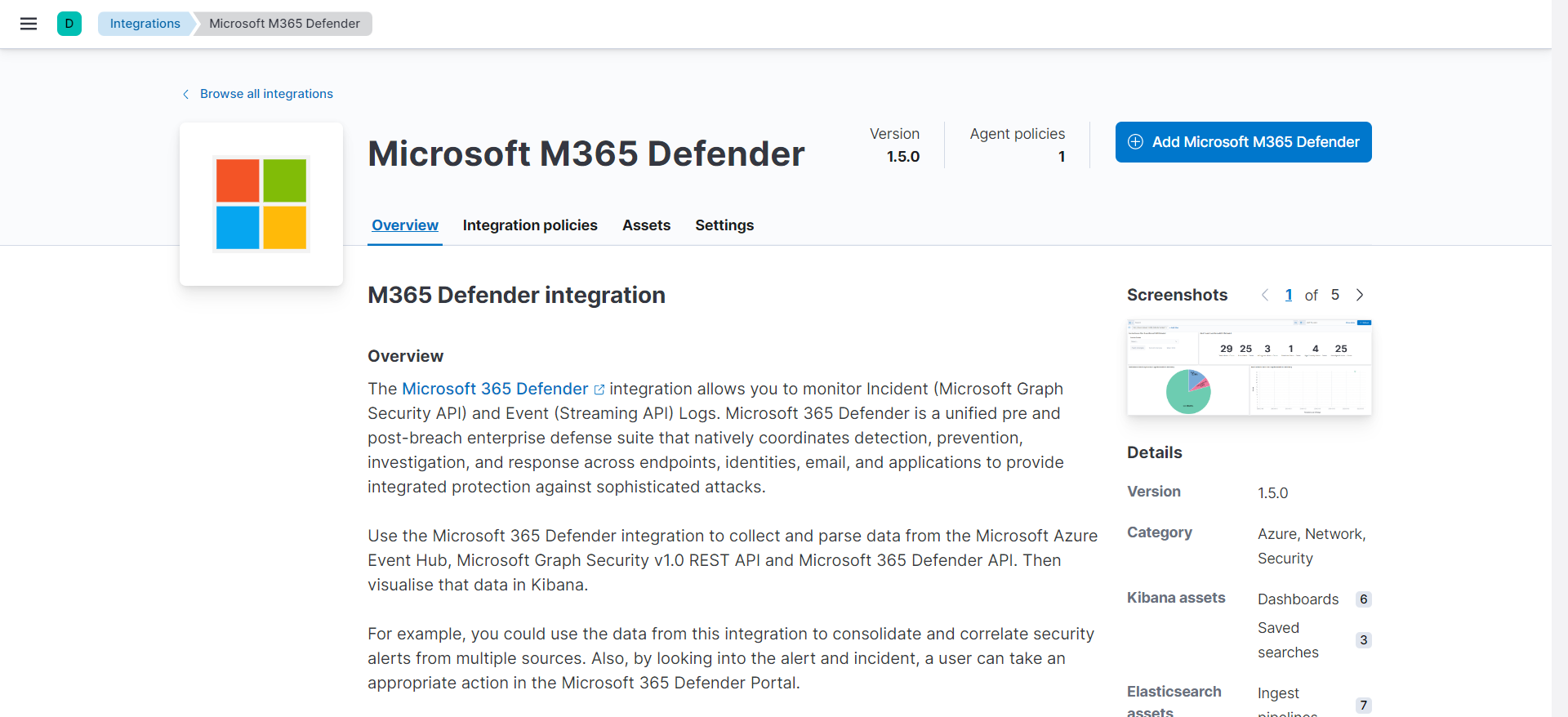The image size is (1568, 717).
Task: Click the Microsoft logo integration icon
Action: (x=261, y=204)
